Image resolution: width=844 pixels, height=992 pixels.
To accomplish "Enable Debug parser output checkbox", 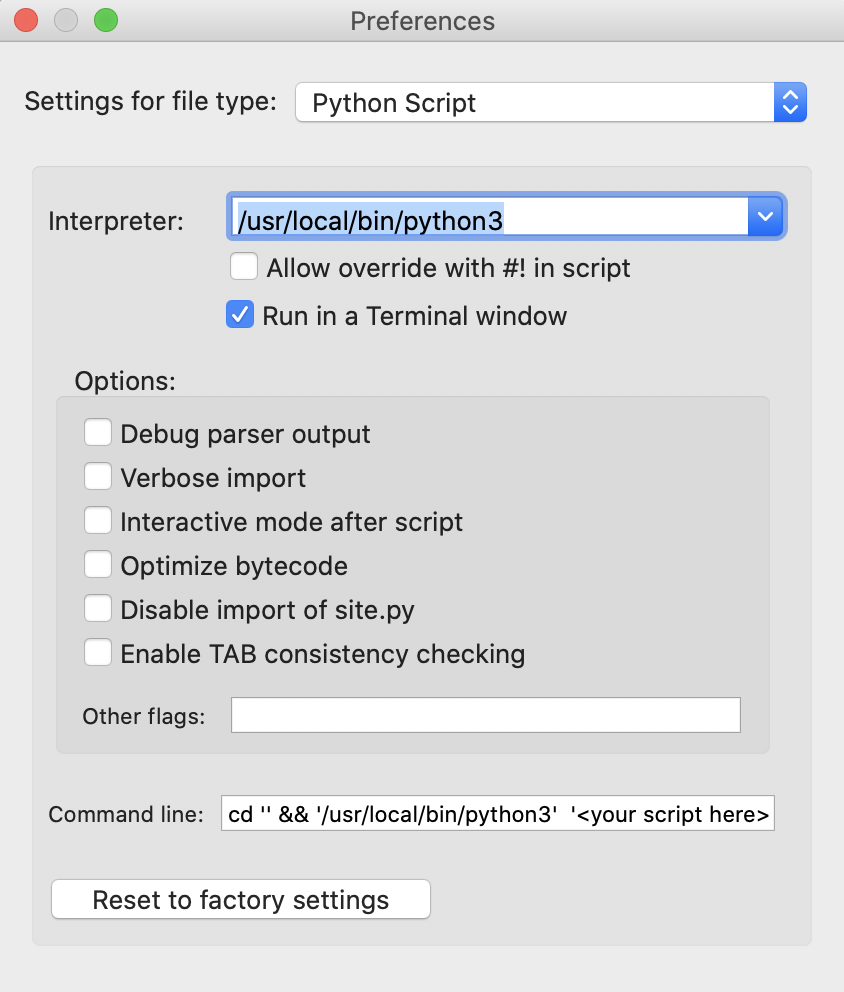I will [x=98, y=433].
